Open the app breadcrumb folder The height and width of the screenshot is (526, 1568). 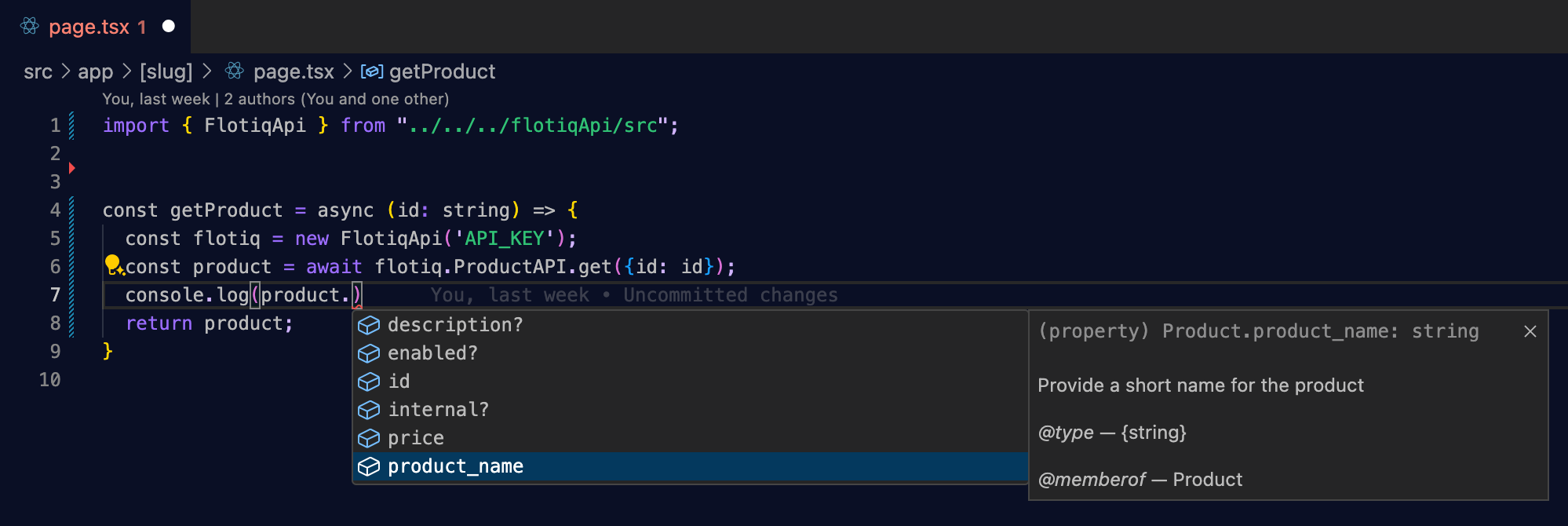click(x=95, y=71)
